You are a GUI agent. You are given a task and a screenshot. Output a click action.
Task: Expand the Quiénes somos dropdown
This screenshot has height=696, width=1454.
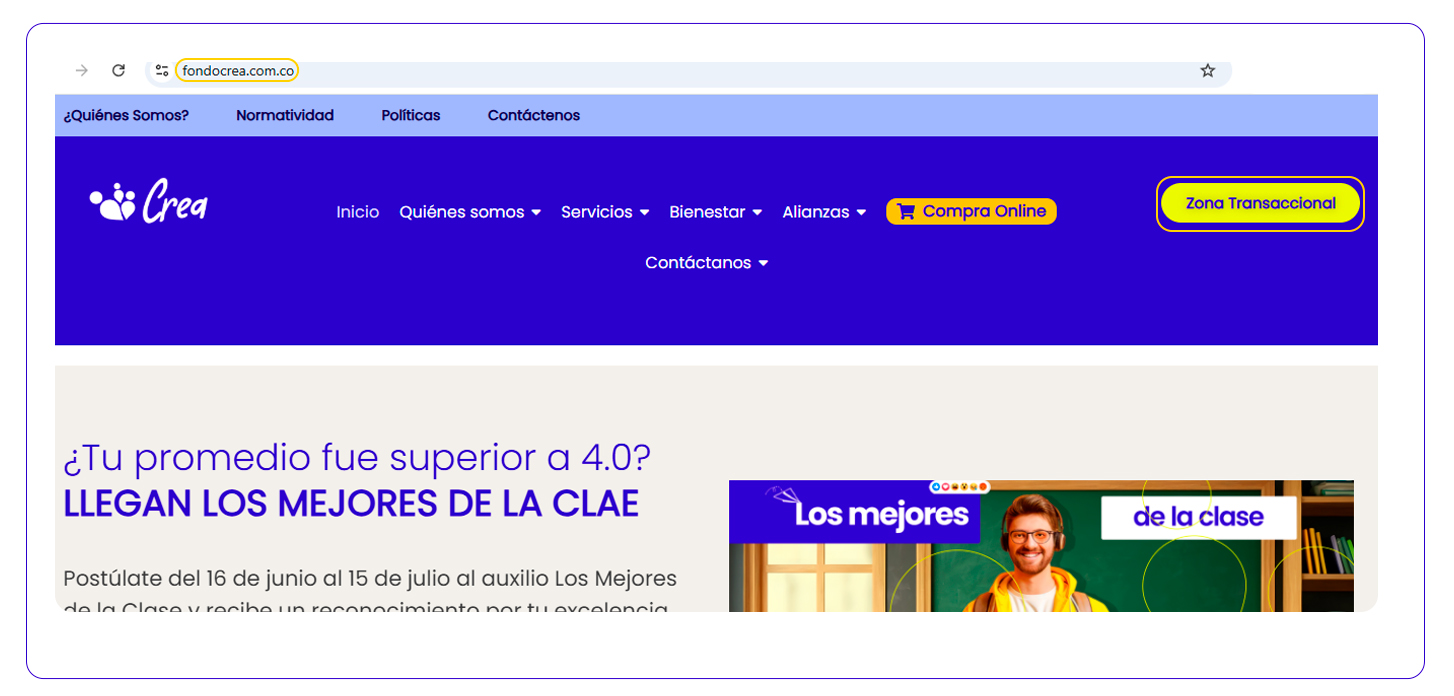[470, 212]
